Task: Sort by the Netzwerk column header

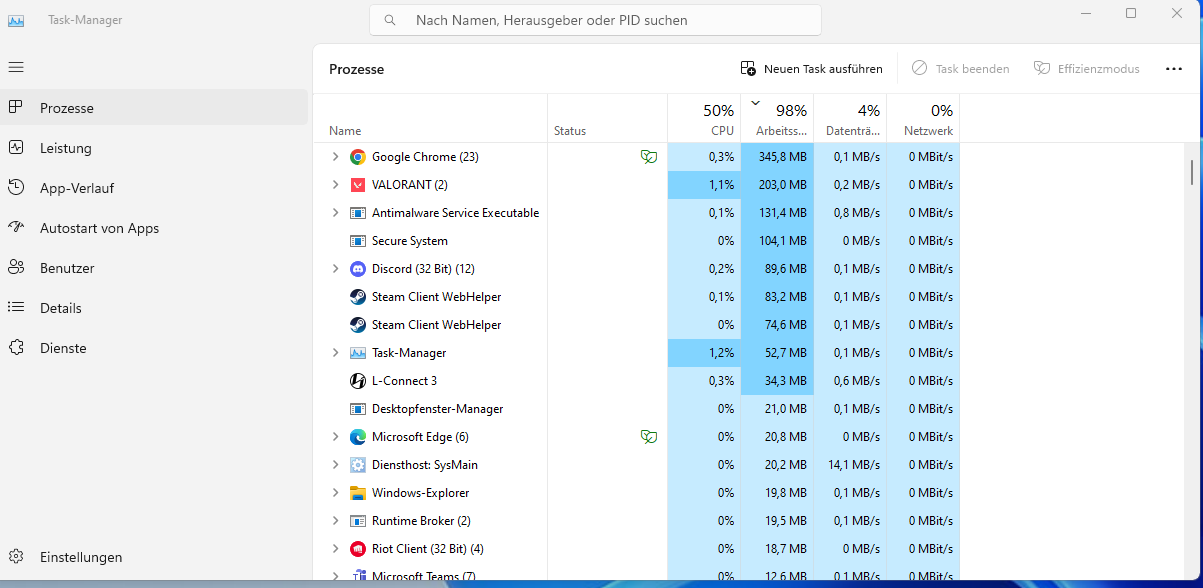Action: click(923, 119)
